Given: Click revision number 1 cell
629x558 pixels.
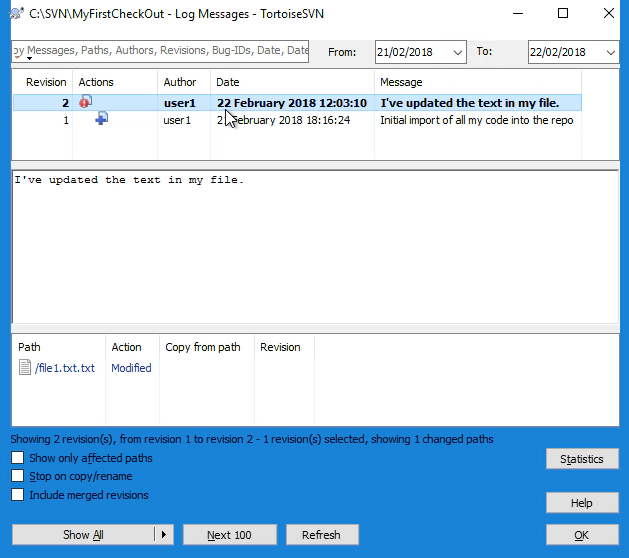Looking at the screenshot, I should coord(66,120).
